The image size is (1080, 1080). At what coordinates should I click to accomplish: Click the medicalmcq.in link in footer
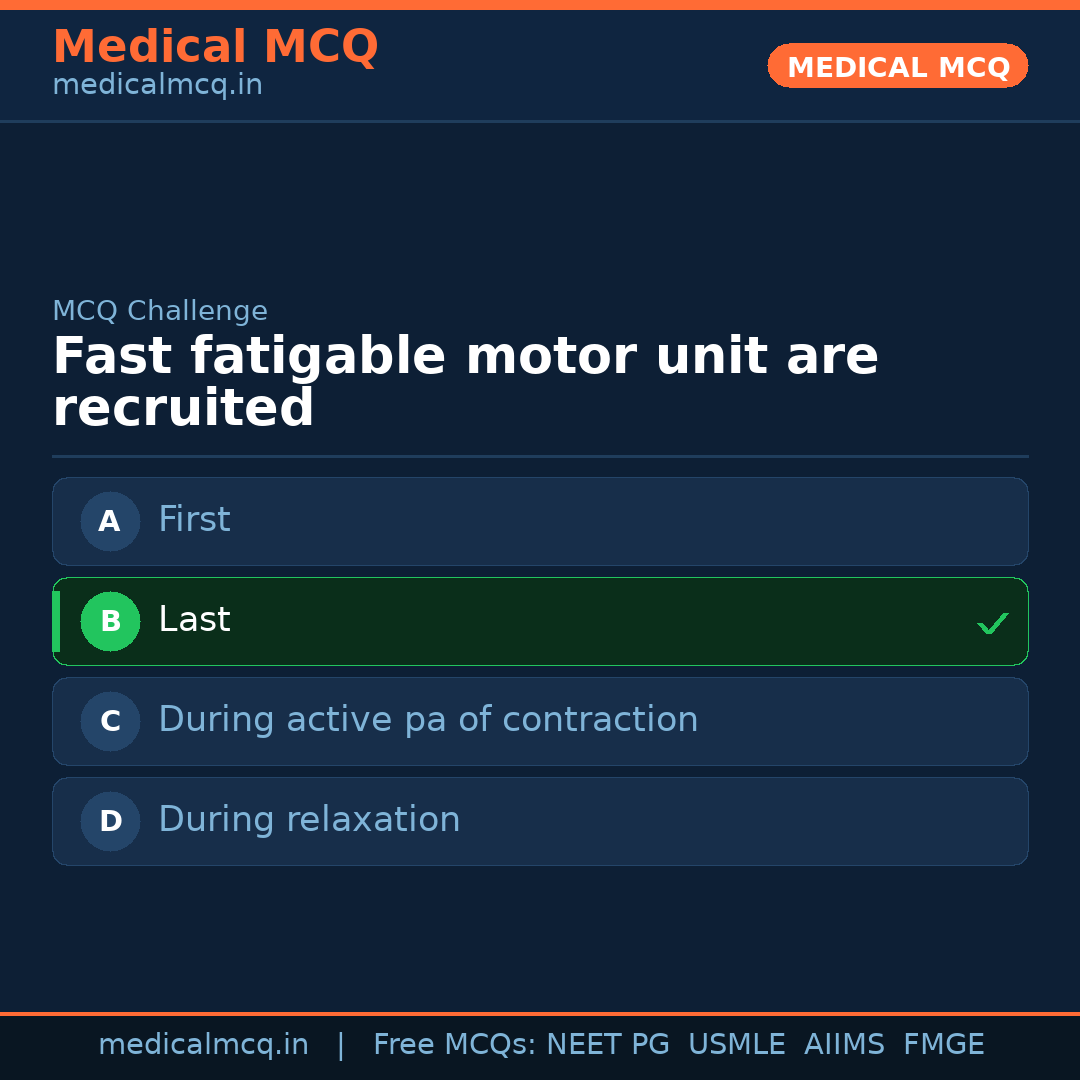[203, 1045]
